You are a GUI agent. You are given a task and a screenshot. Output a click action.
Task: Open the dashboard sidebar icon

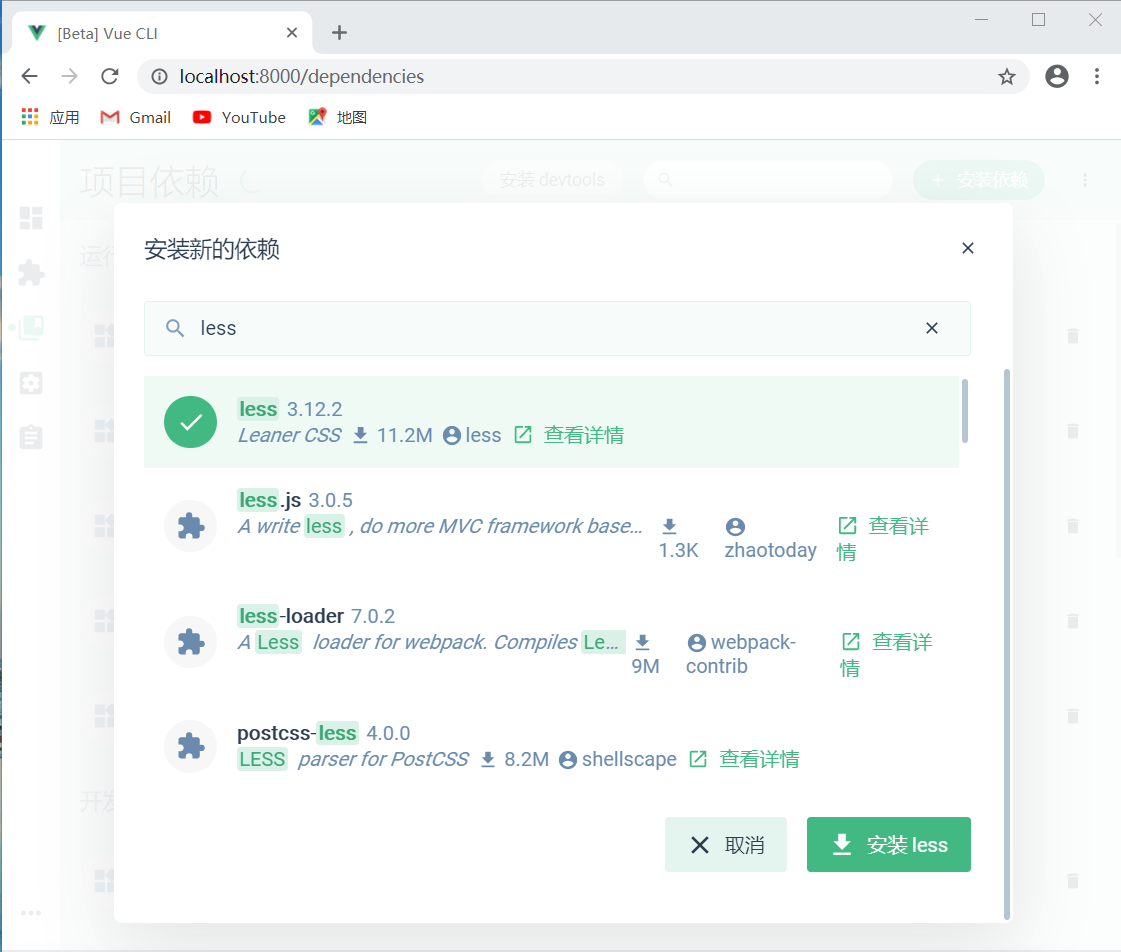tap(31, 218)
